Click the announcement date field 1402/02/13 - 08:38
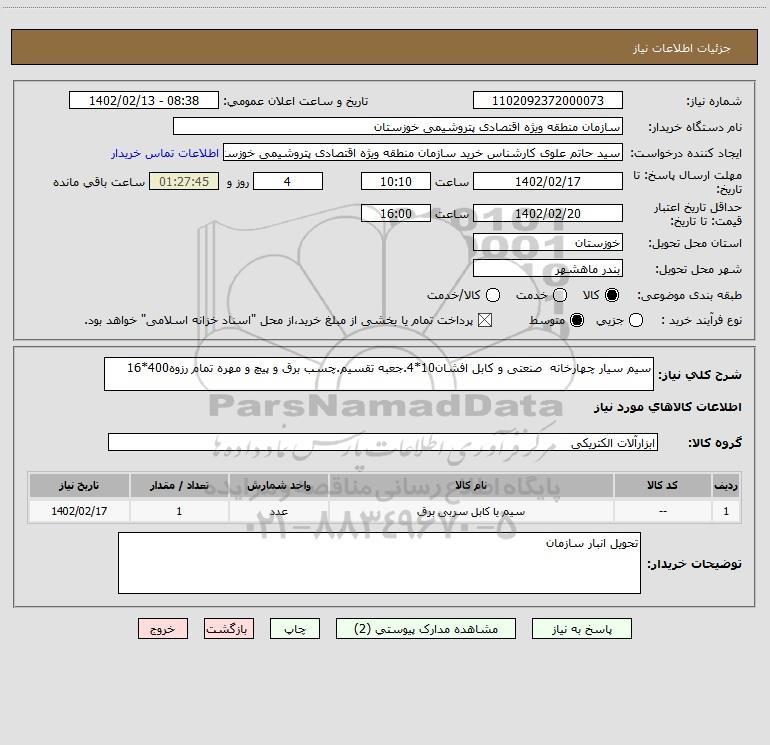Image resolution: width=770 pixels, height=745 pixels. [x=143, y=100]
